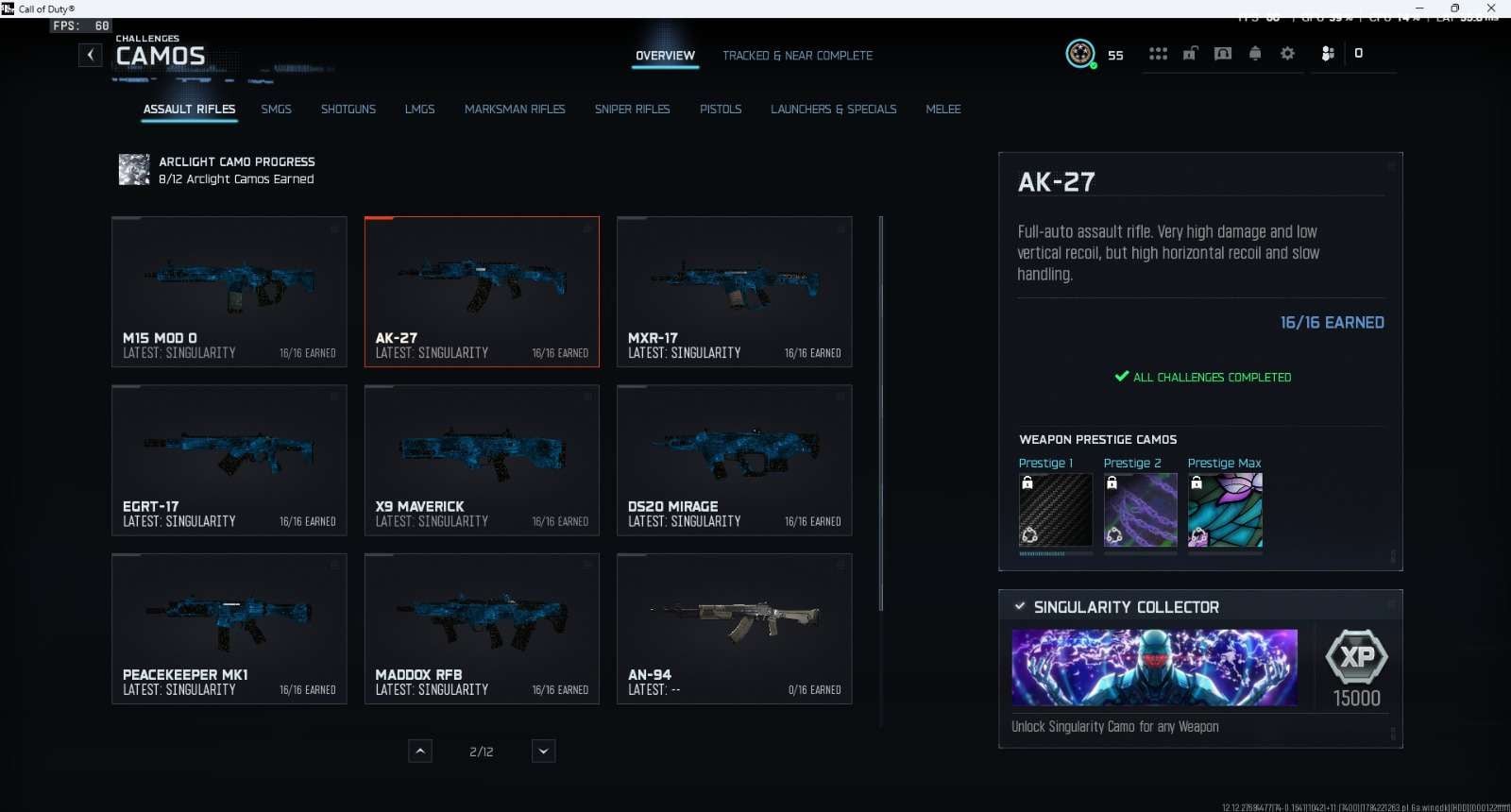Click the Singularity Collector checkmark

1020,606
